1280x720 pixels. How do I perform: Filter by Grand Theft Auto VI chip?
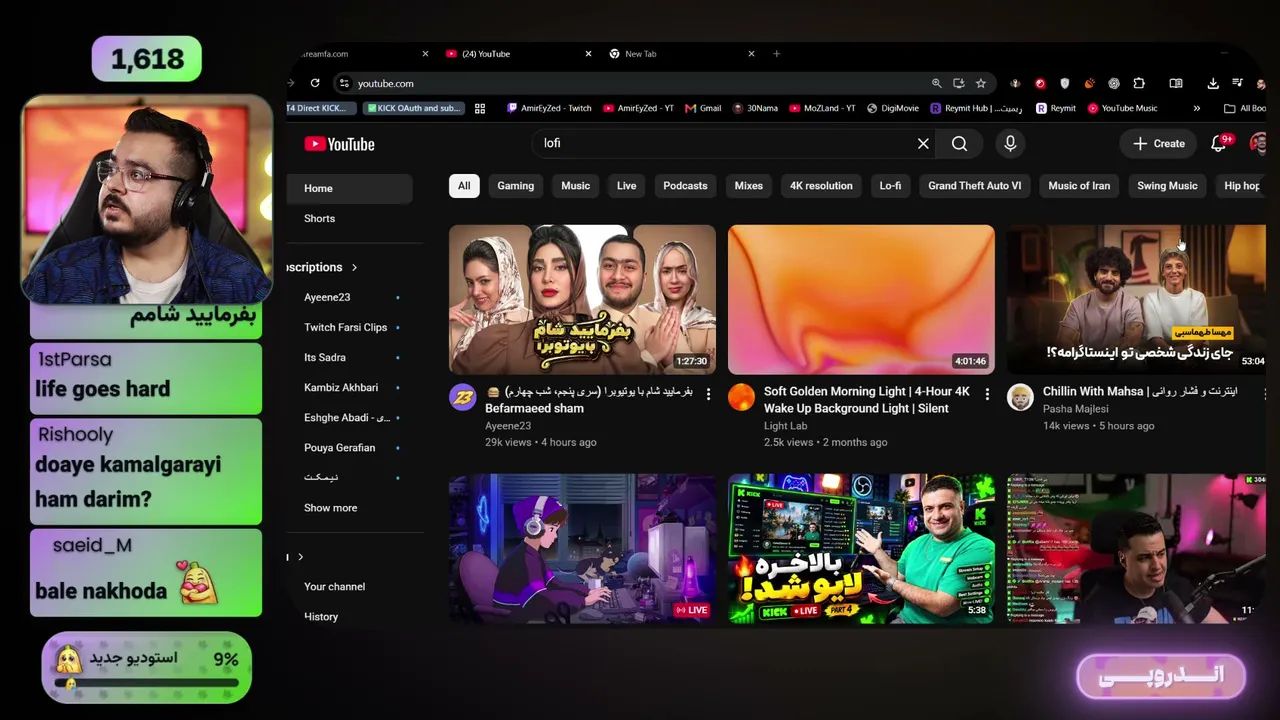pyautogui.click(x=975, y=186)
